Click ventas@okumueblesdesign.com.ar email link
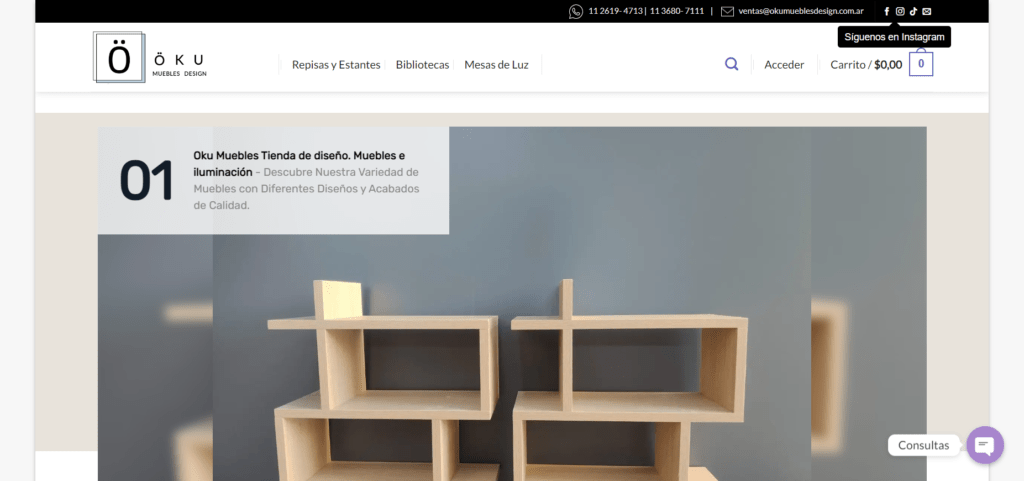Viewport: 1024px width, 481px height. click(x=801, y=11)
